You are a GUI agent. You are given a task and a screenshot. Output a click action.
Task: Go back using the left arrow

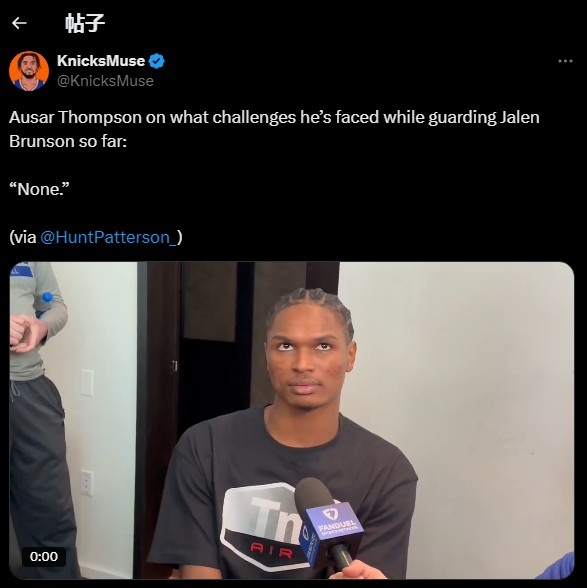19,23
